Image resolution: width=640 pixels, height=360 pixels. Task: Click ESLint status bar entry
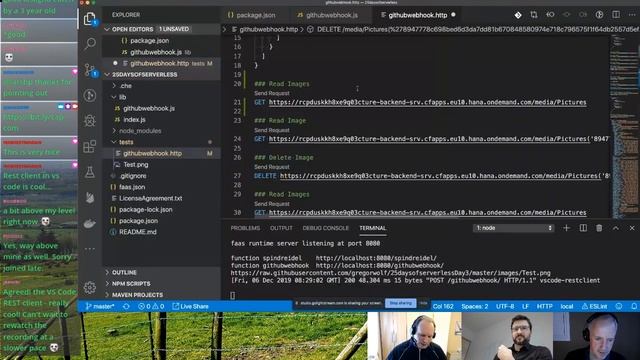click(x=595, y=306)
